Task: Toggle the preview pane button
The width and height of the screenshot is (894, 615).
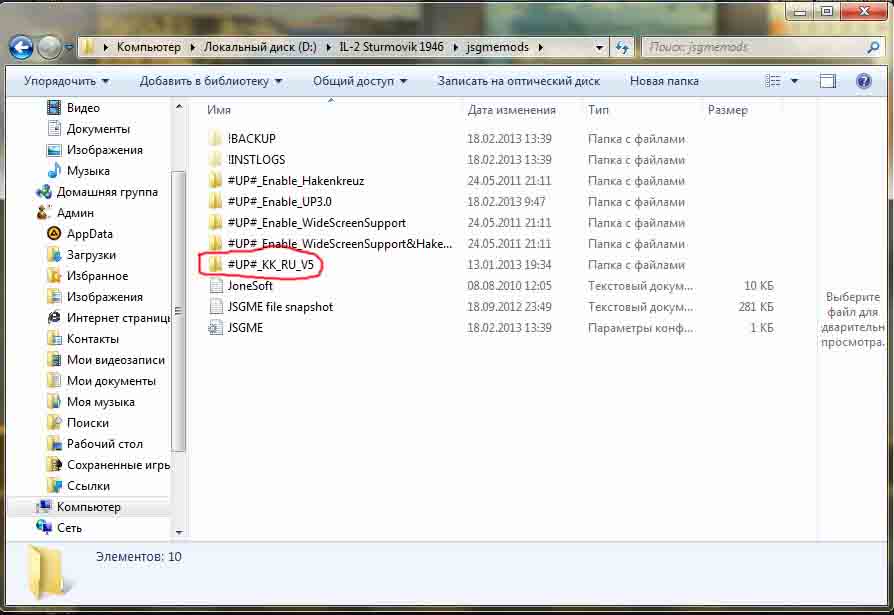Action: pos(828,81)
